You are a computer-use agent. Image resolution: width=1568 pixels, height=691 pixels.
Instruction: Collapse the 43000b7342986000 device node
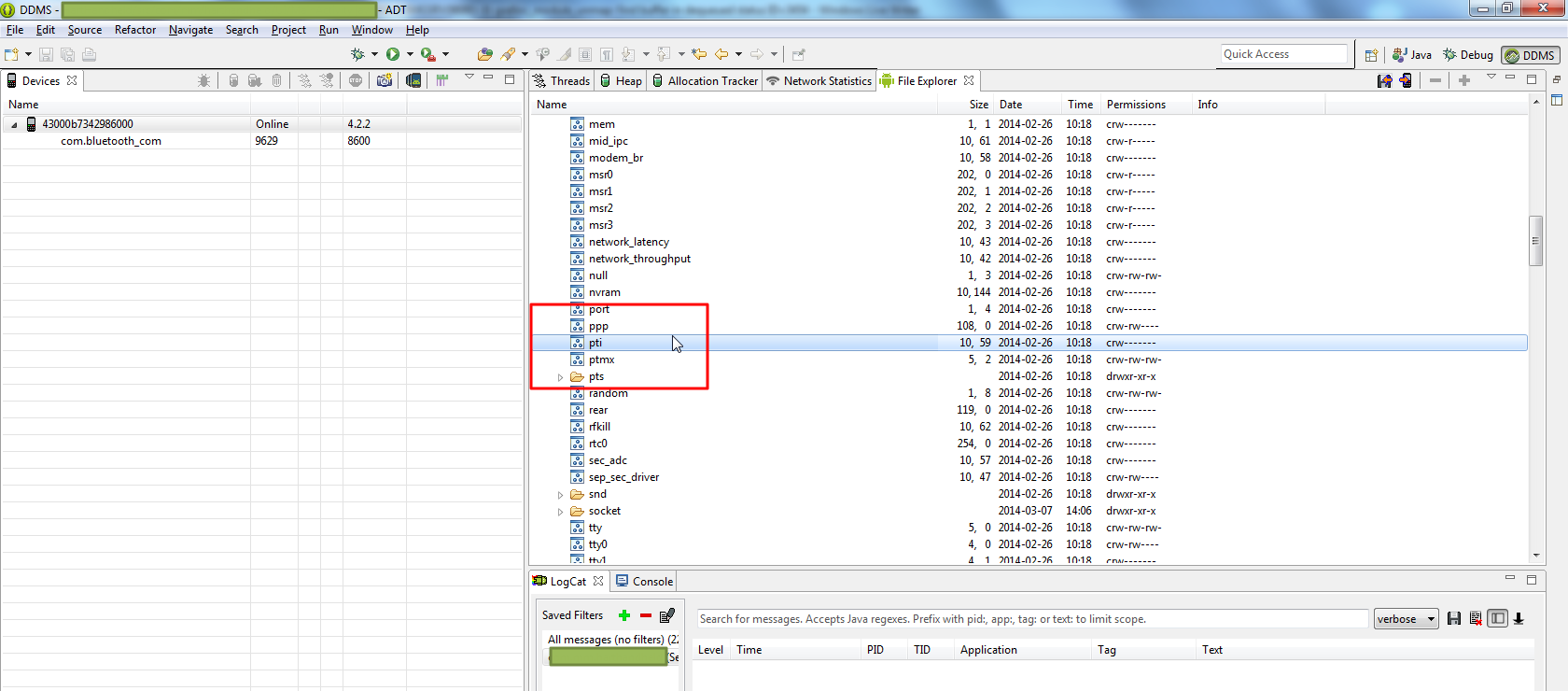click(14, 124)
